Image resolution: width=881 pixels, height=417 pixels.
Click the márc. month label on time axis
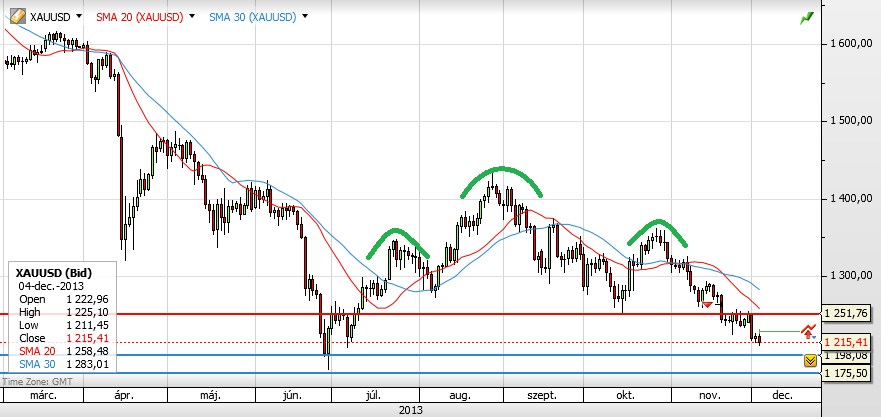point(44,396)
